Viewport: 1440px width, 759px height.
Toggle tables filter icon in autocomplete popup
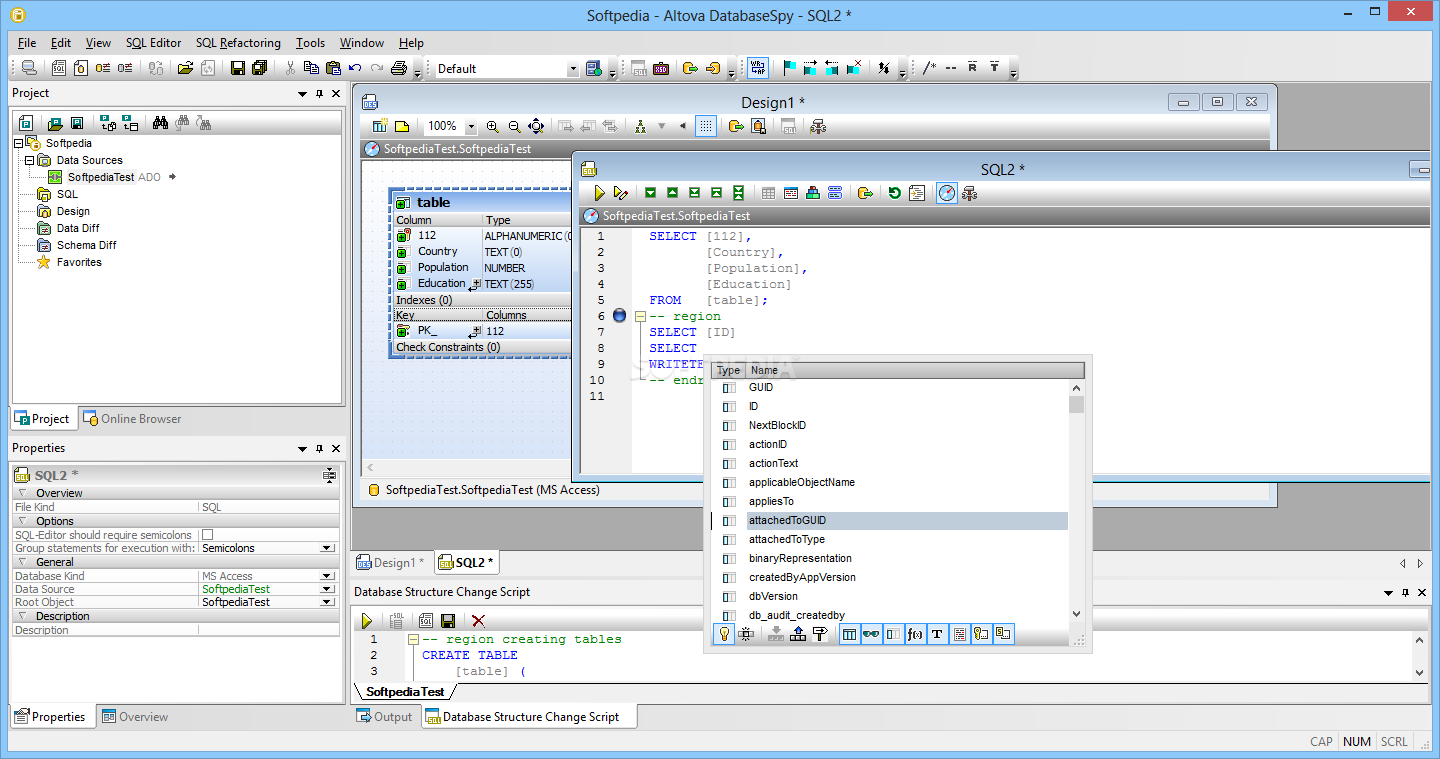point(849,634)
